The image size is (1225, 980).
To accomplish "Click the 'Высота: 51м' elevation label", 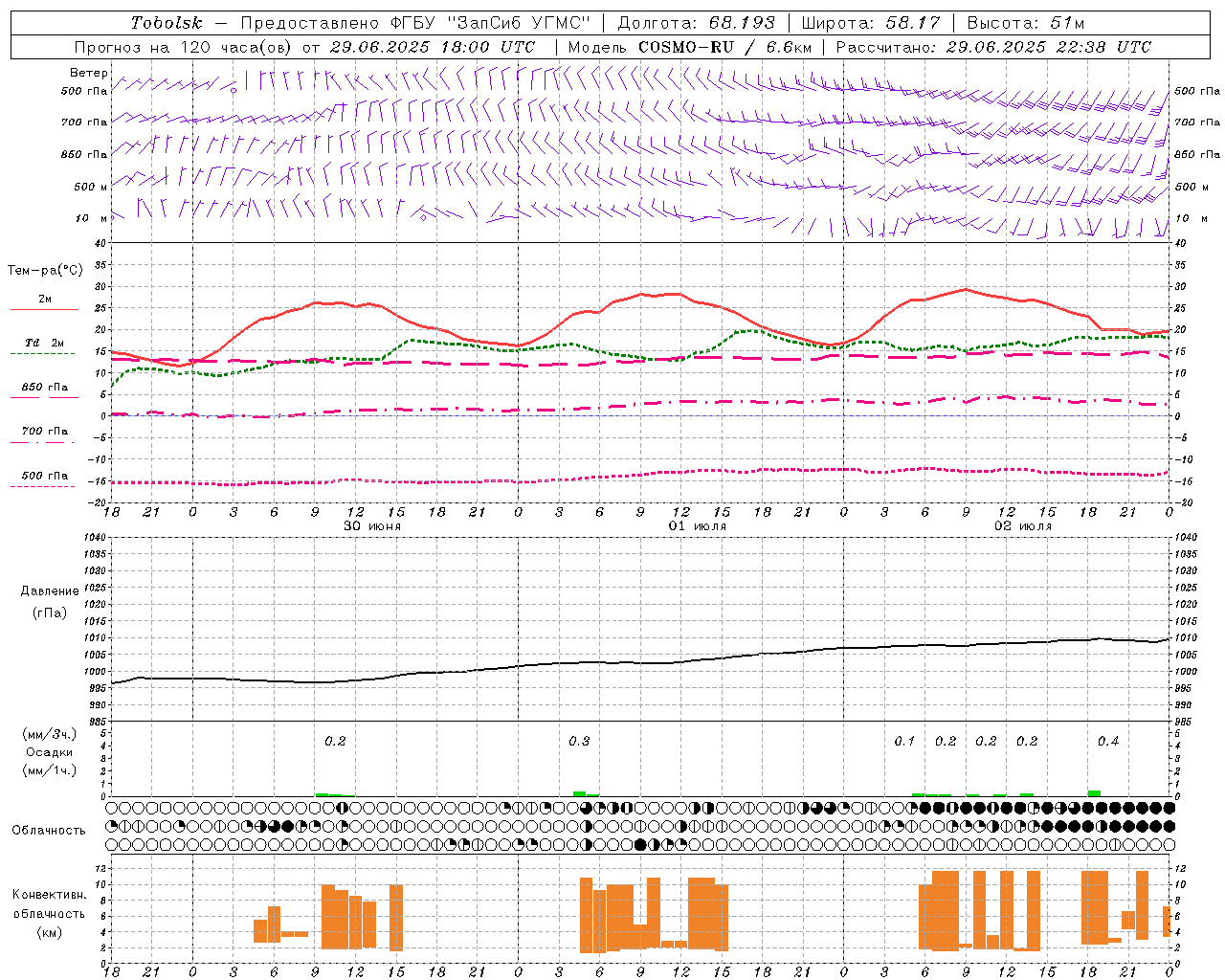I will [1025, 23].
